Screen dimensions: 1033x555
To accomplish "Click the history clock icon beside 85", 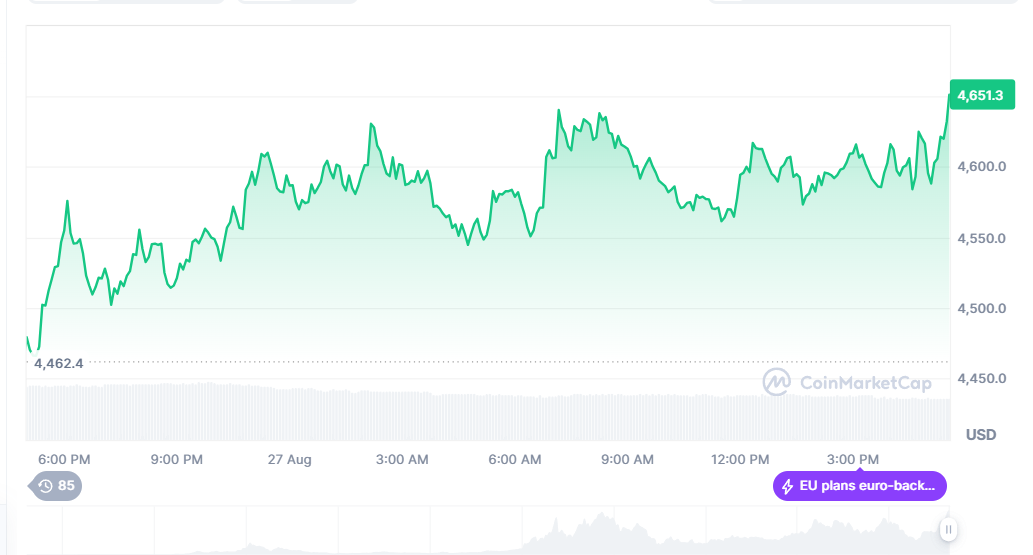I will click(45, 486).
